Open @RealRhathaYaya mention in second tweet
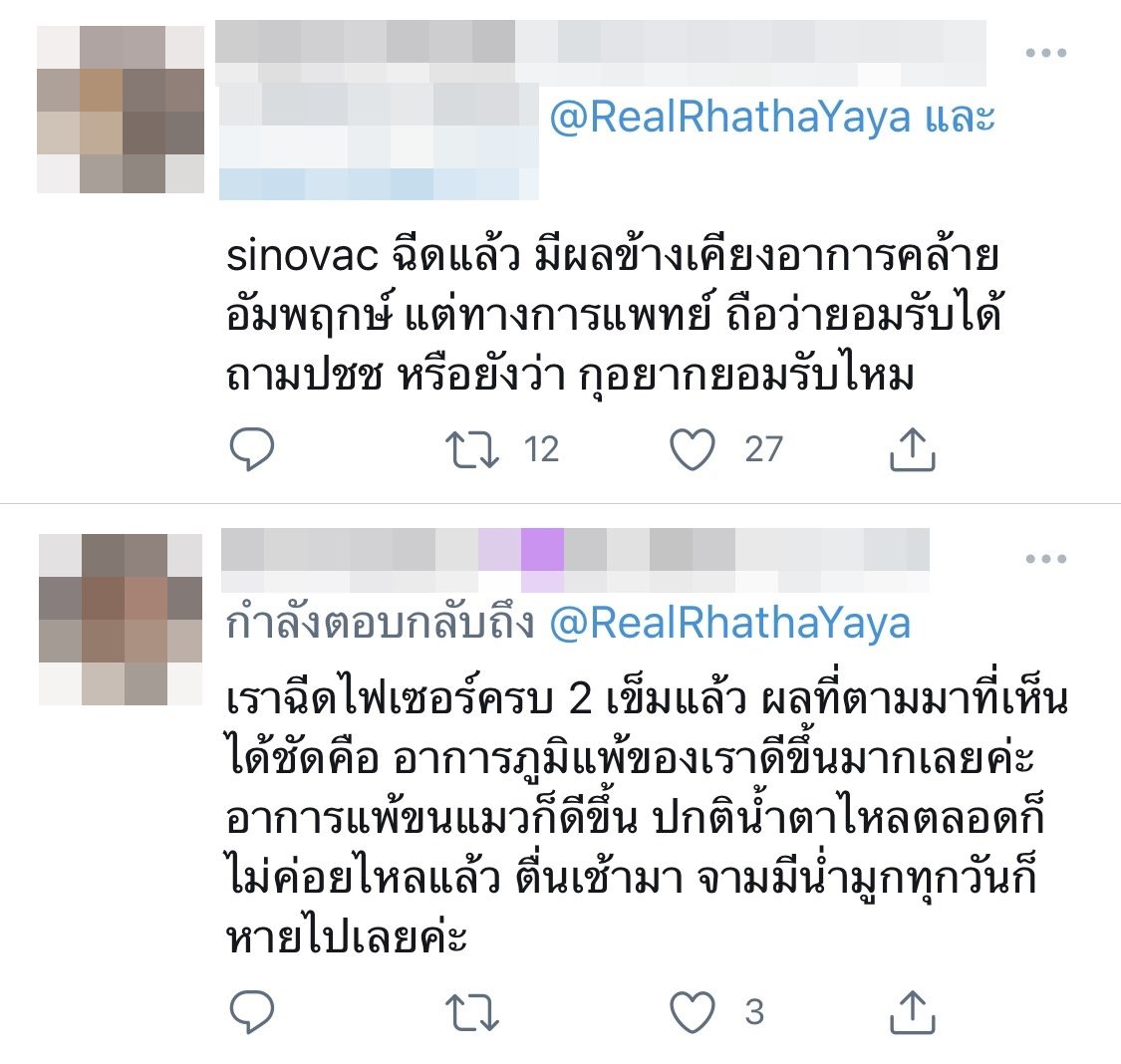Image resolution: width=1121 pixels, height=1064 pixels. (x=730, y=623)
